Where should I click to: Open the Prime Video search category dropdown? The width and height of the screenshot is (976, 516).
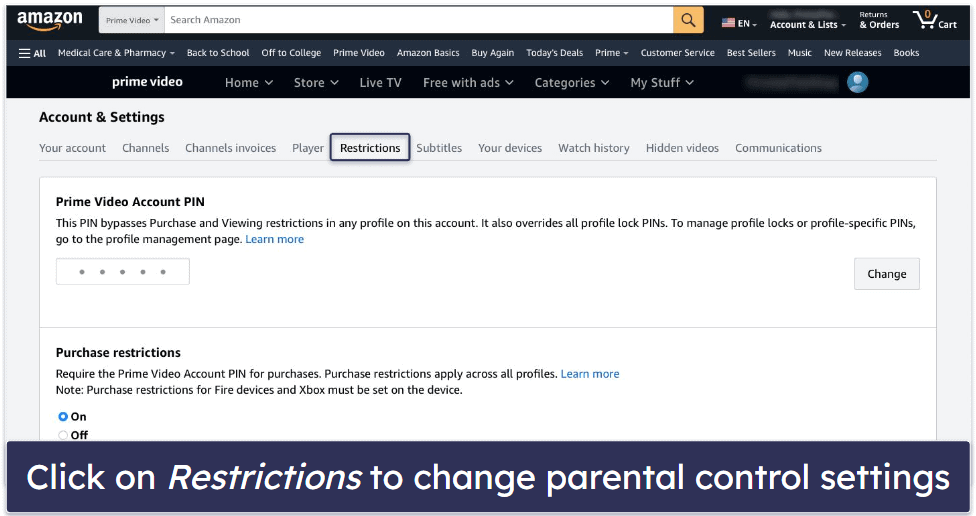click(x=130, y=20)
